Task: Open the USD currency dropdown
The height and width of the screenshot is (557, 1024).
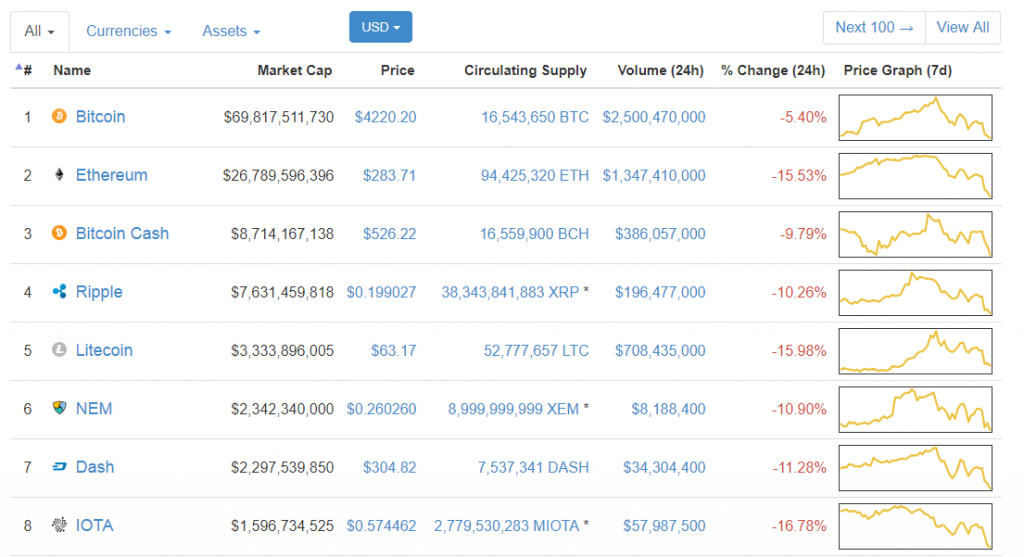Action: (381, 27)
